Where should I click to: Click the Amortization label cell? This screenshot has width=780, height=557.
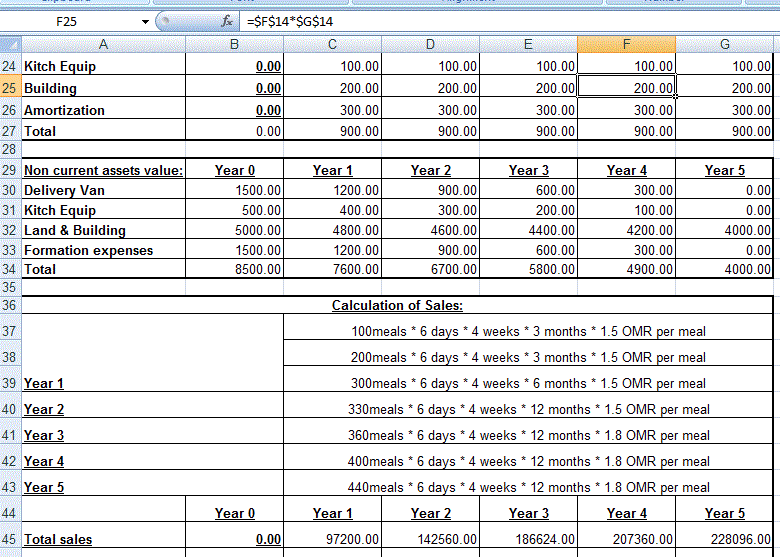click(x=103, y=110)
